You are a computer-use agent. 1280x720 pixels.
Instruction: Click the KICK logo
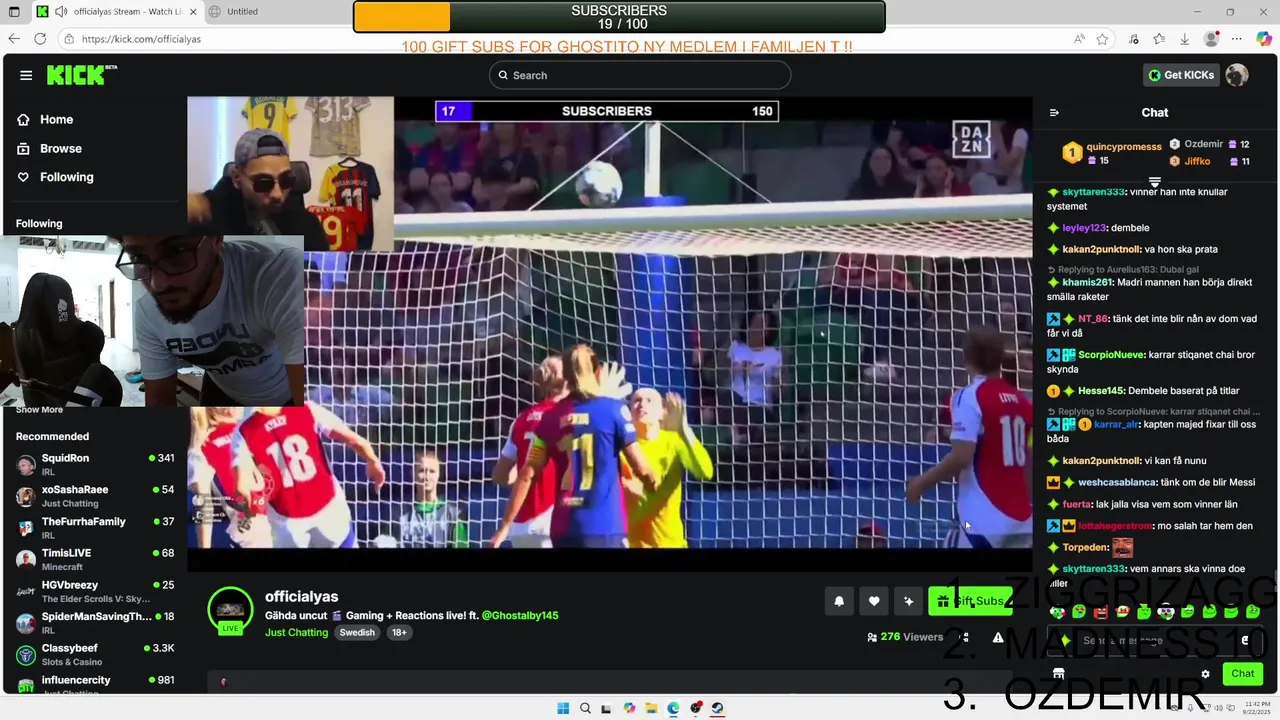(81, 75)
